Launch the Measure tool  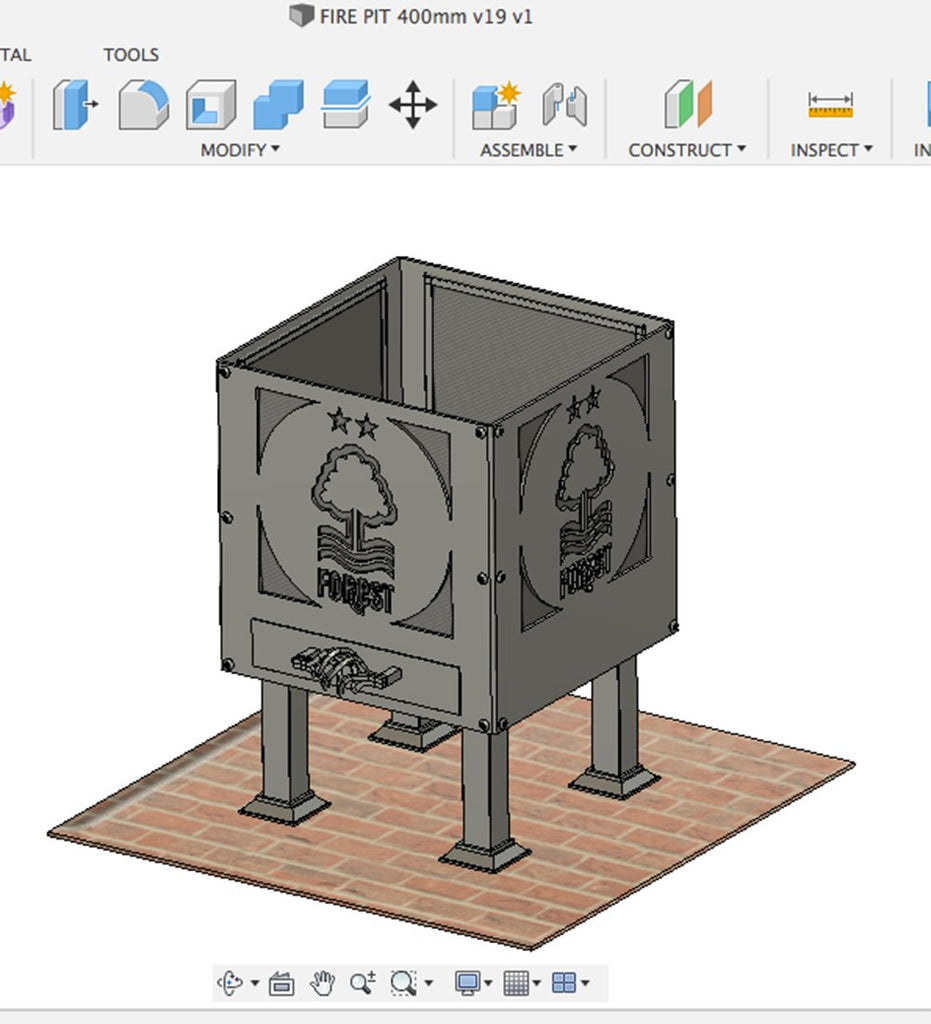830,105
